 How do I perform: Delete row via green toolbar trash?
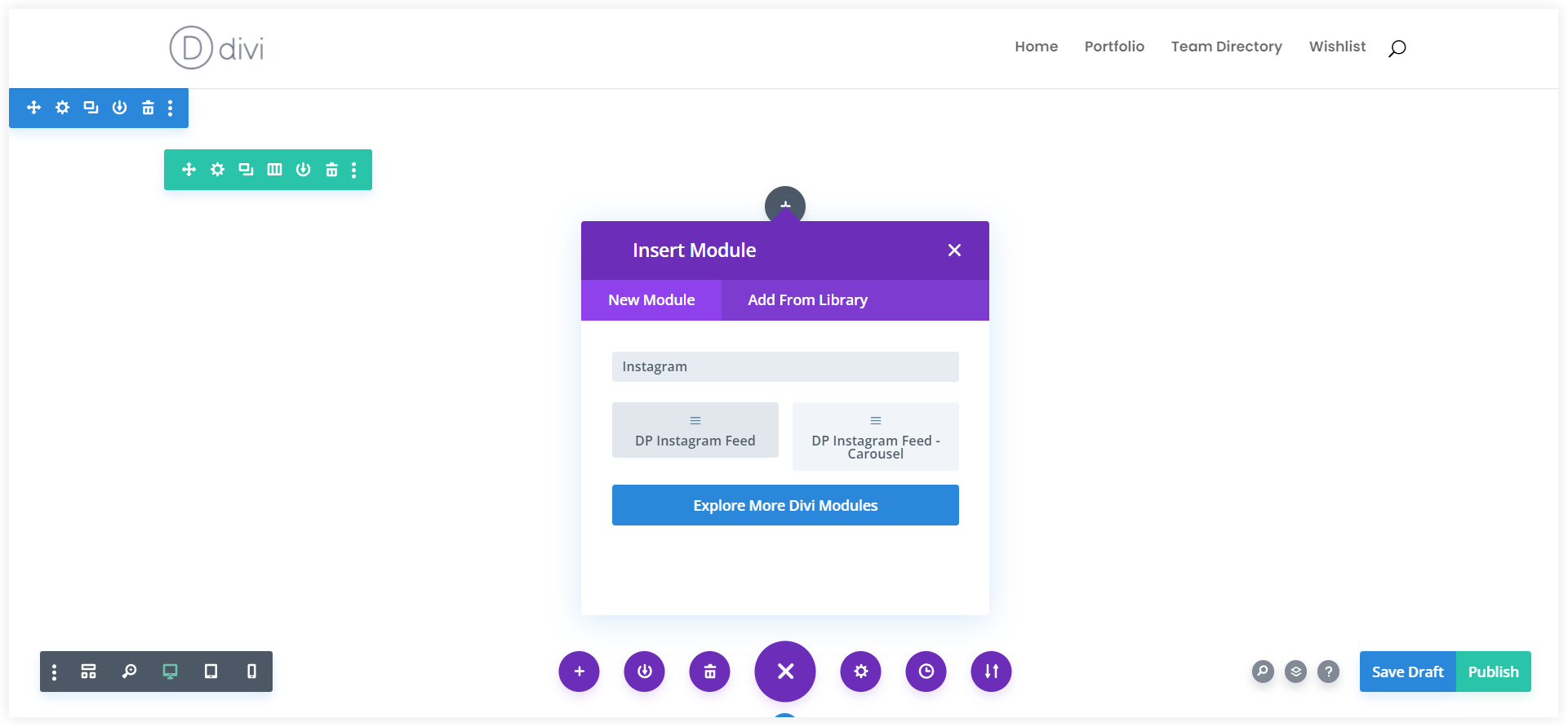[x=331, y=170]
